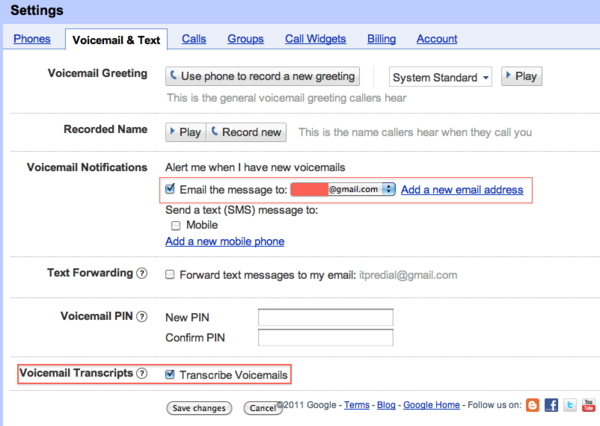Open the Phones settings tab
Image resolution: width=600 pixels, height=426 pixels.
32,39
